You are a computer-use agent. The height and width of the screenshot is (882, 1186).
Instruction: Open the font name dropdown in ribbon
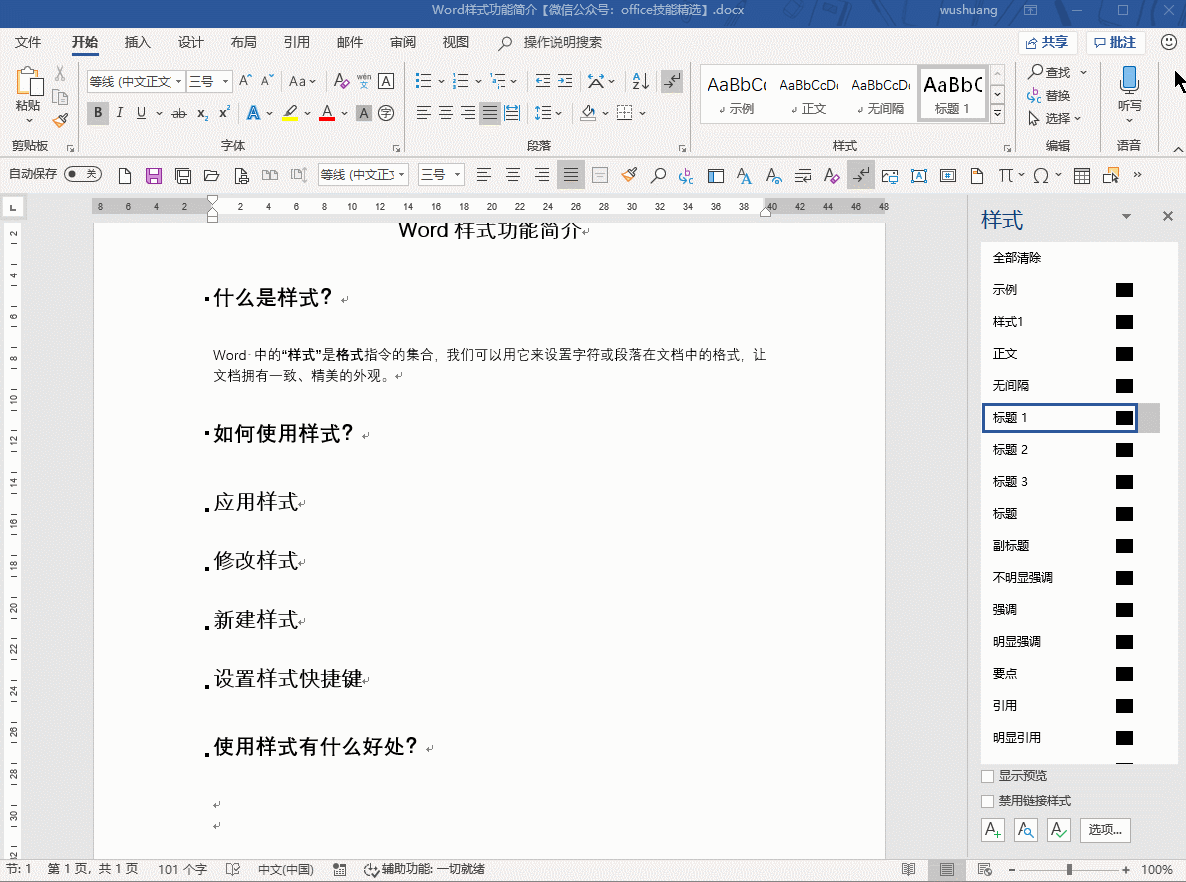coord(179,81)
